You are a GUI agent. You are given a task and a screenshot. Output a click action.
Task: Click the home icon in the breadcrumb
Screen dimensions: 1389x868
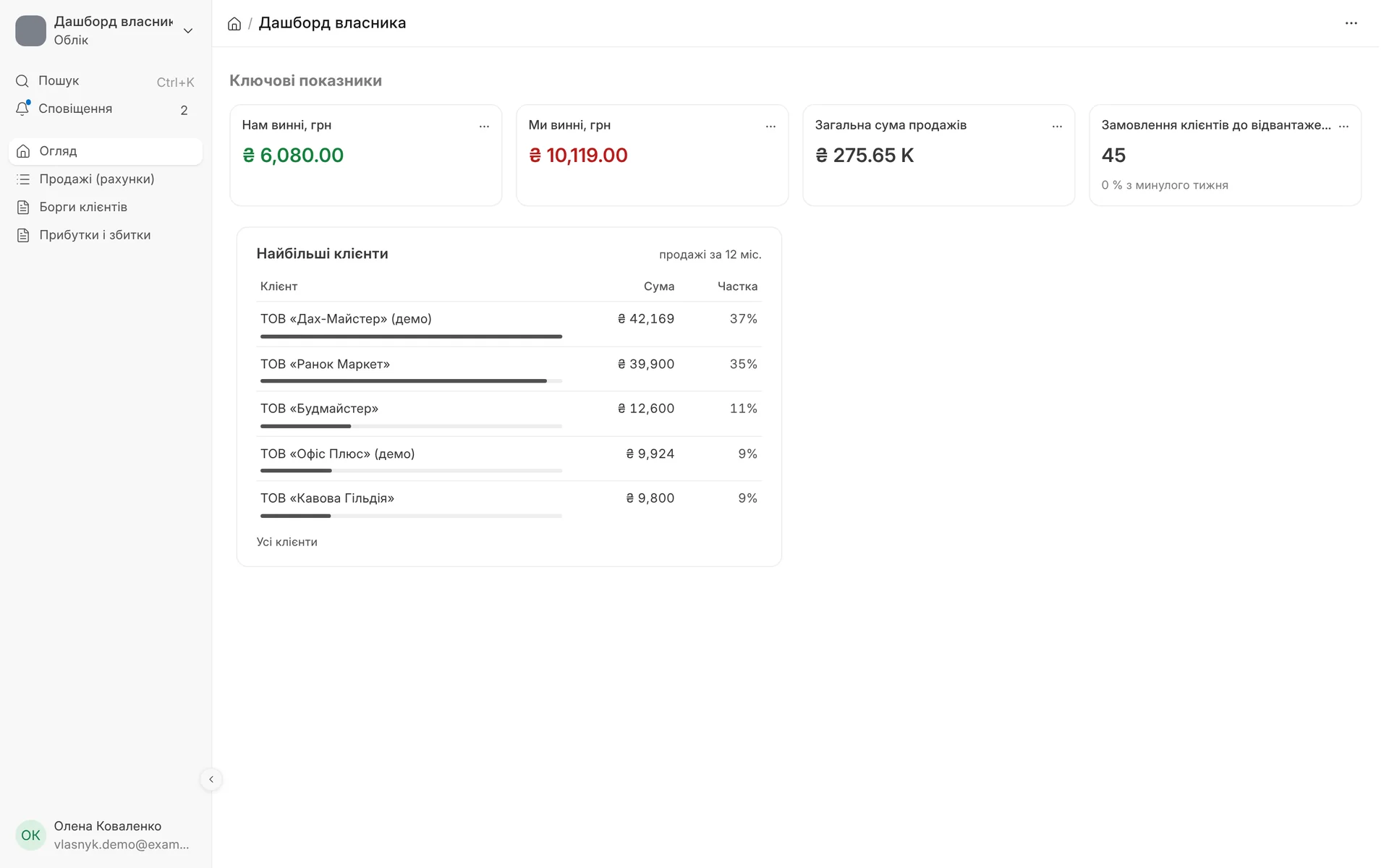coord(234,24)
